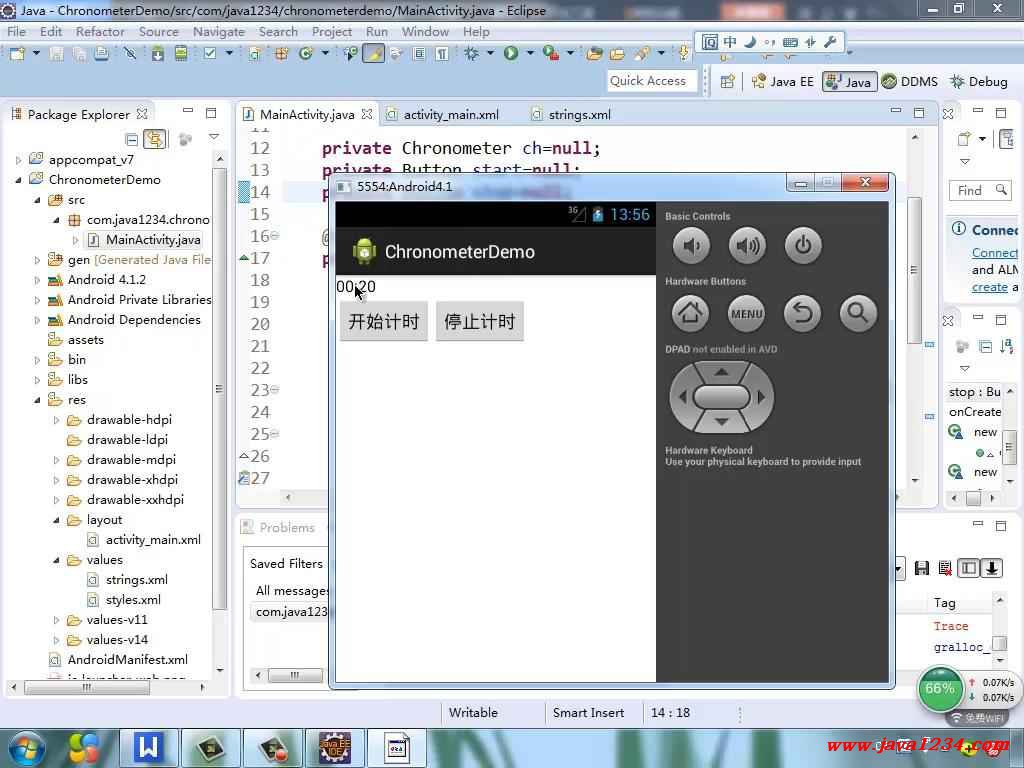Expand the appcompat_v7 project

click(18, 160)
